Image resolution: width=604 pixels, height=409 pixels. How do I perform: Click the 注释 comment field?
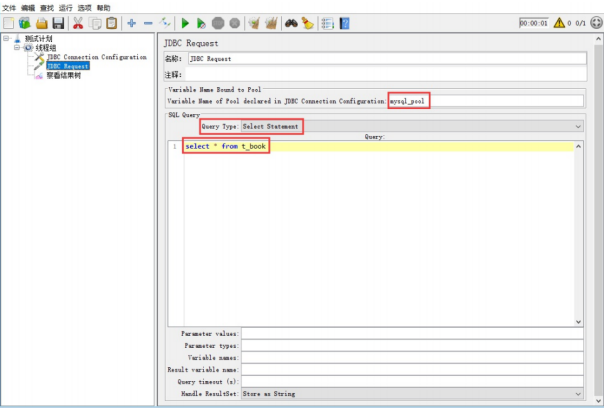click(386, 74)
